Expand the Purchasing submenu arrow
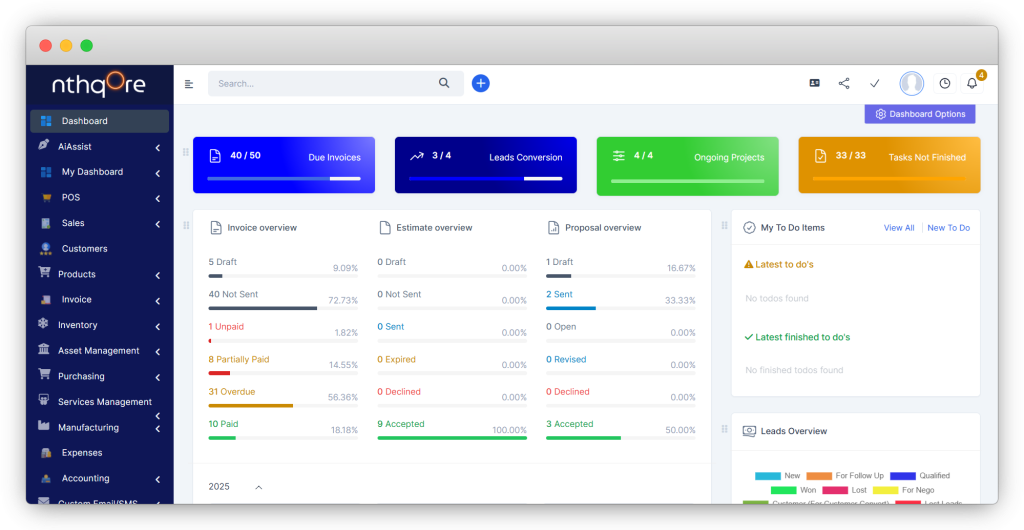This screenshot has height=530, width=1024. 157,378
